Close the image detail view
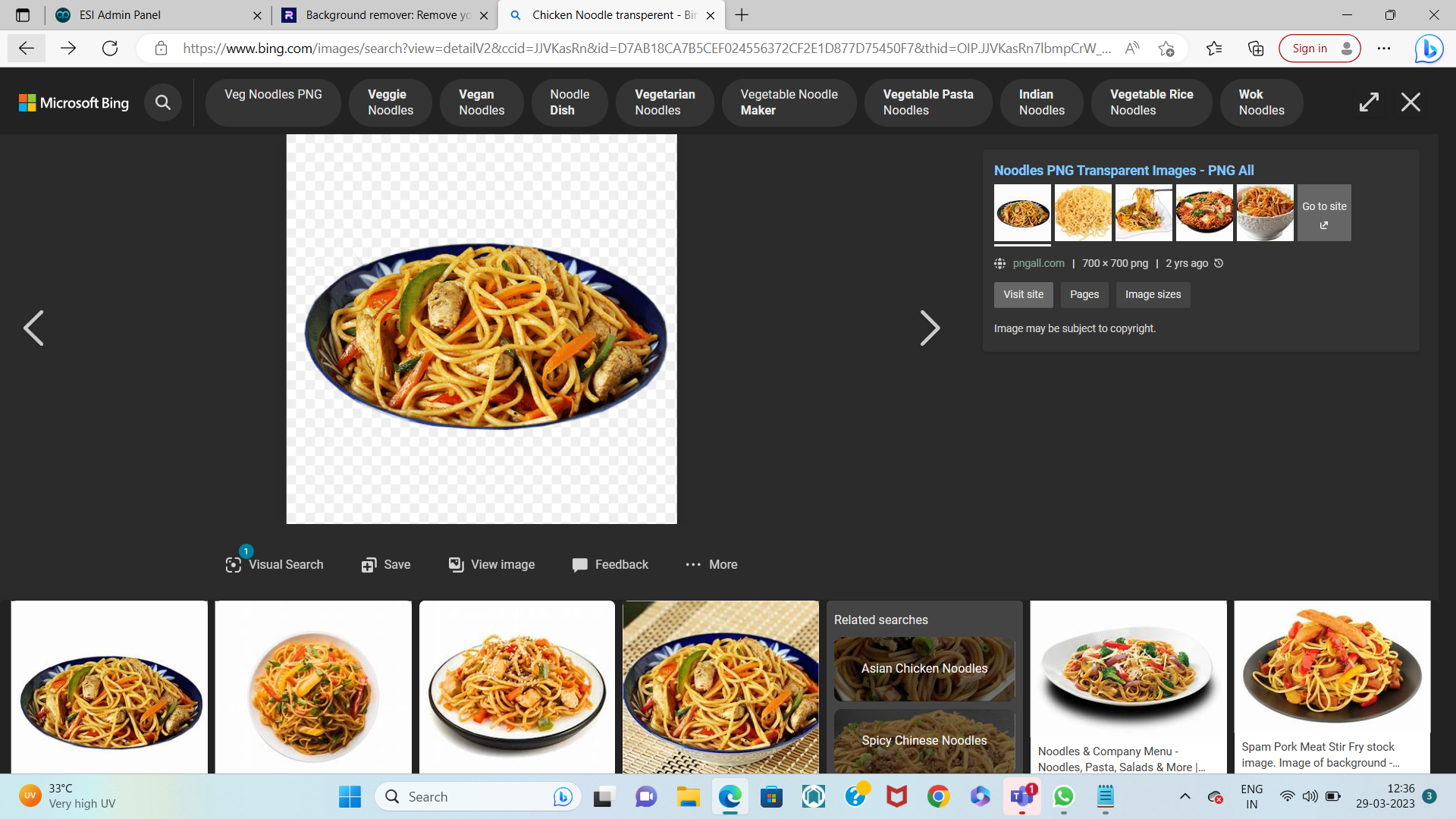 (1410, 102)
